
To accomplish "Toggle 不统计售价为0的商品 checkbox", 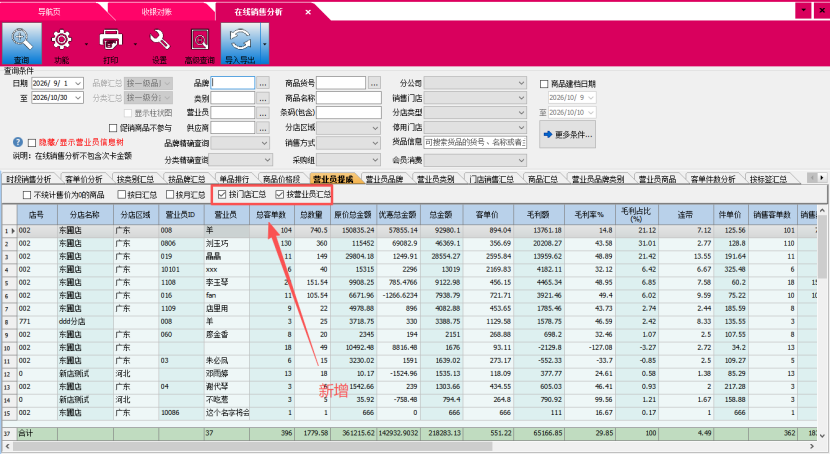I will [27, 195].
